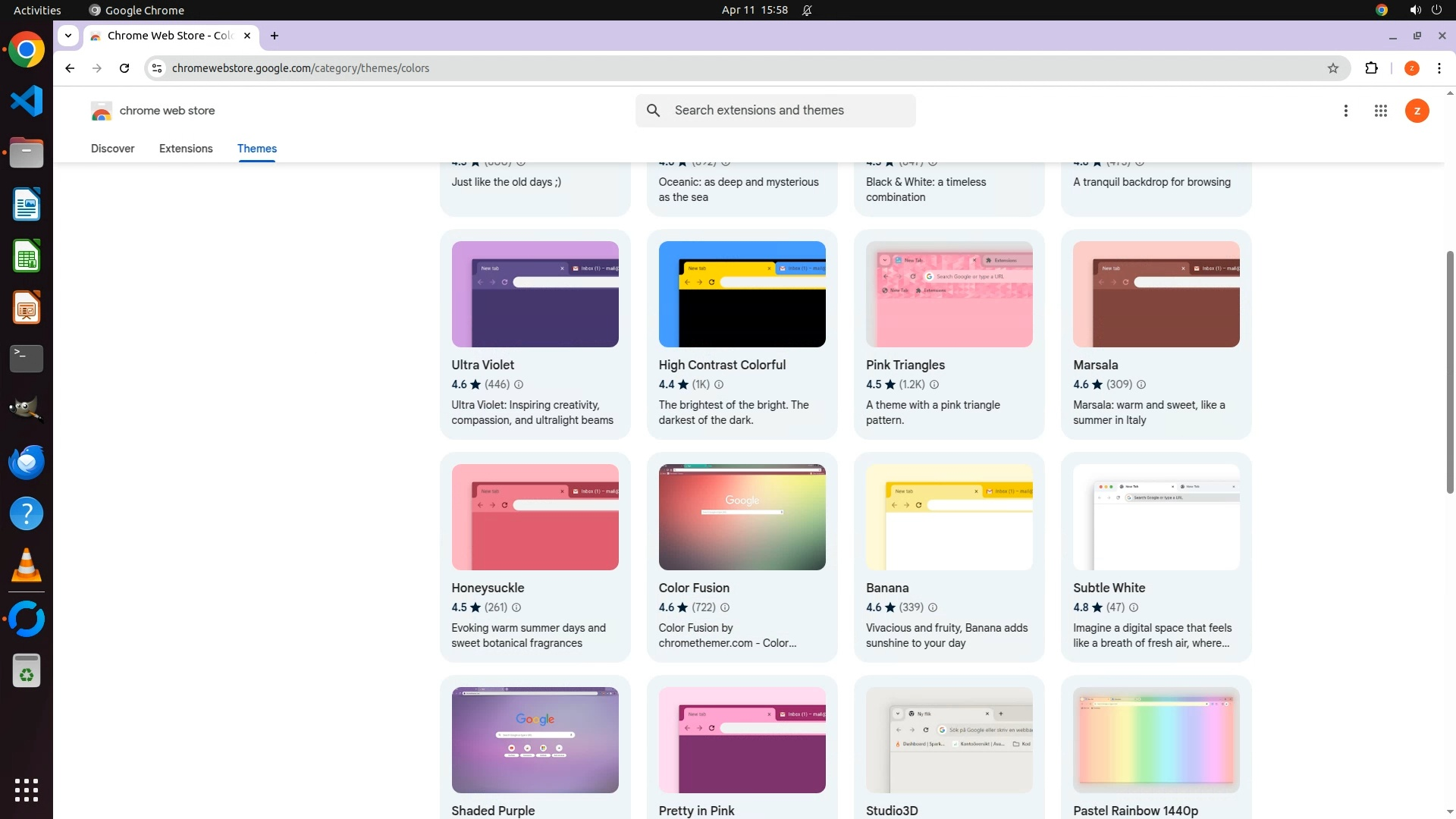Open the Pink Triangles theme title
This screenshot has height=819, width=1456.
click(905, 365)
